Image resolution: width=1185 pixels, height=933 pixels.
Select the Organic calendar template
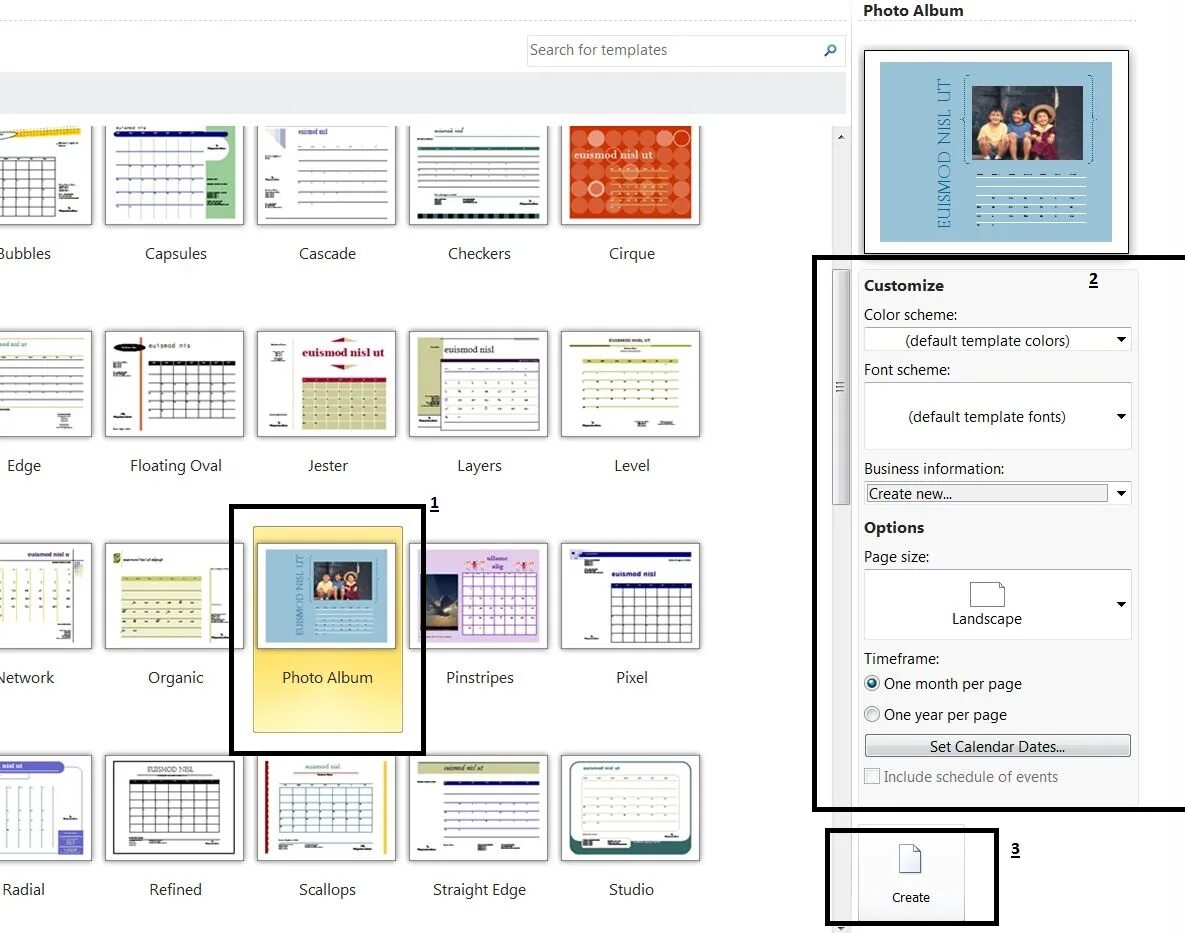pos(175,596)
